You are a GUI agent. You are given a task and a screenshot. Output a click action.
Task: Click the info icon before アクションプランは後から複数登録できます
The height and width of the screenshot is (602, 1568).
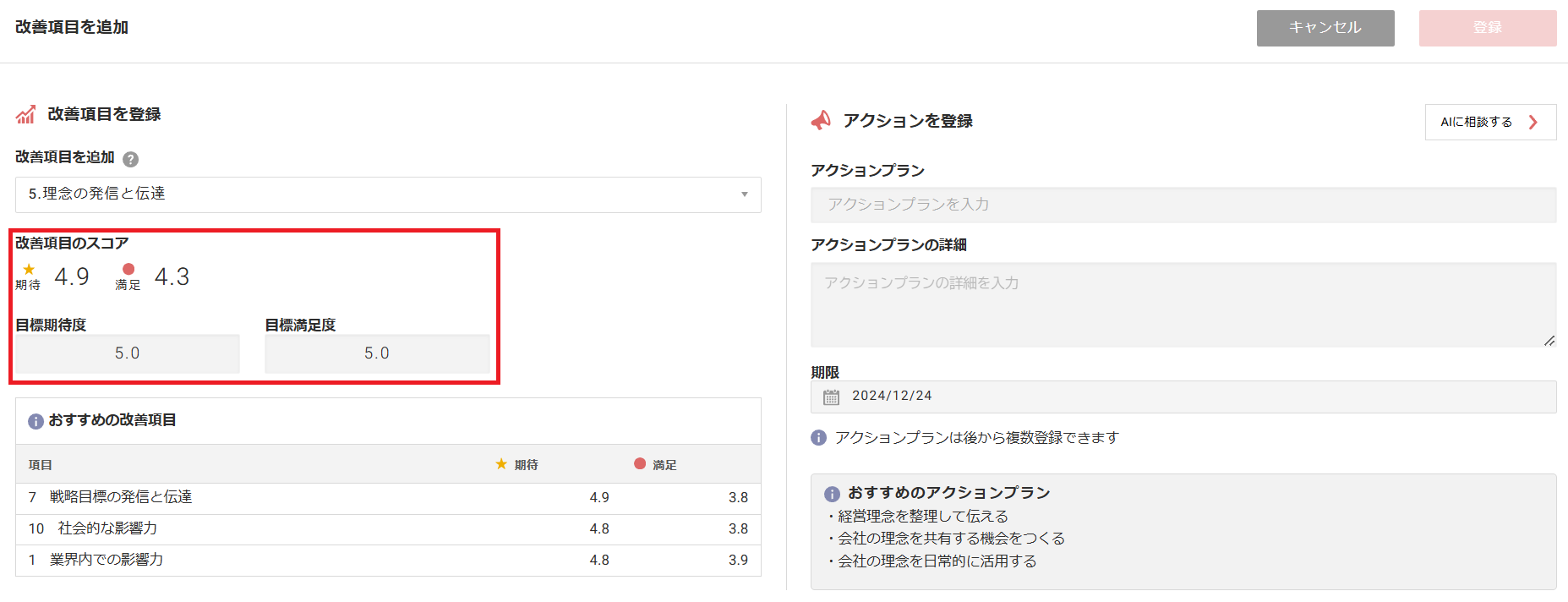[x=818, y=438]
